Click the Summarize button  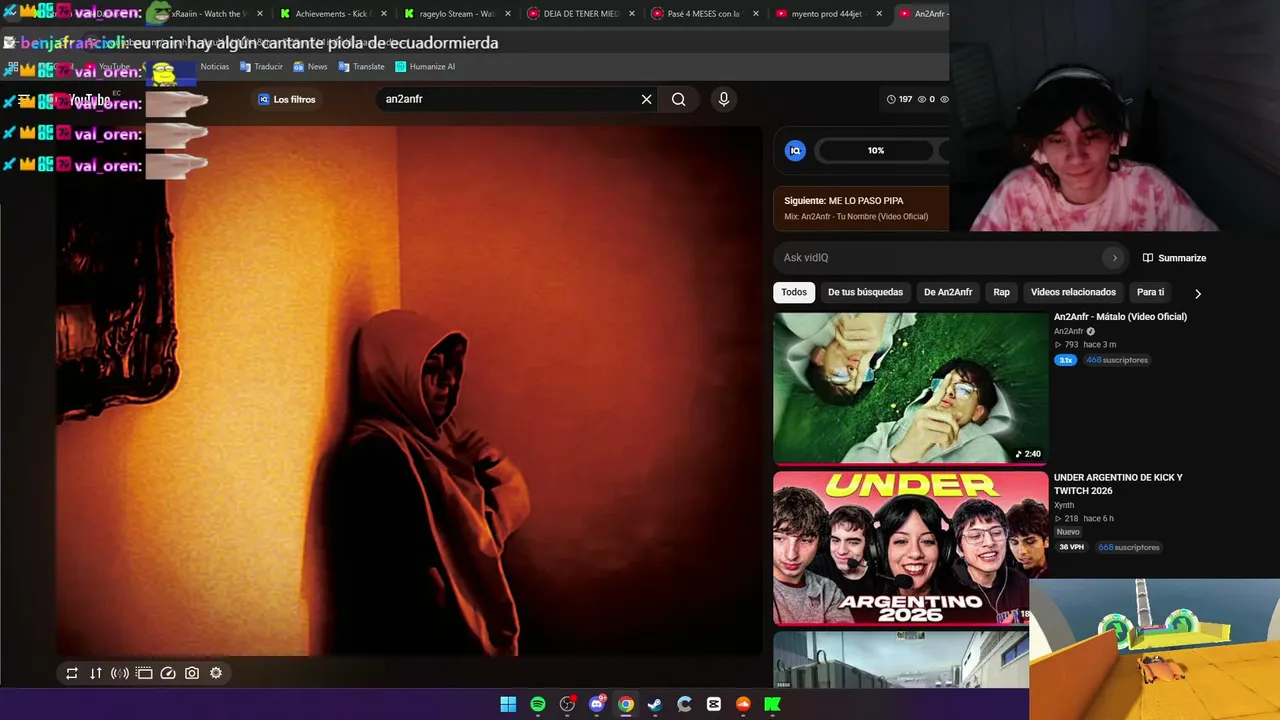(x=1175, y=258)
